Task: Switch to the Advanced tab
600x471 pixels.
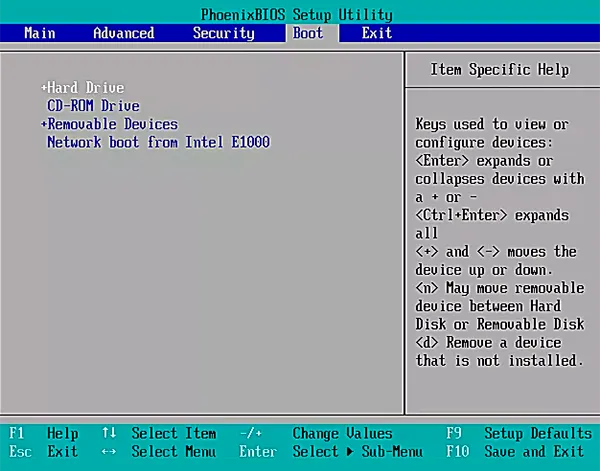Action: click(x=124, y=33)
